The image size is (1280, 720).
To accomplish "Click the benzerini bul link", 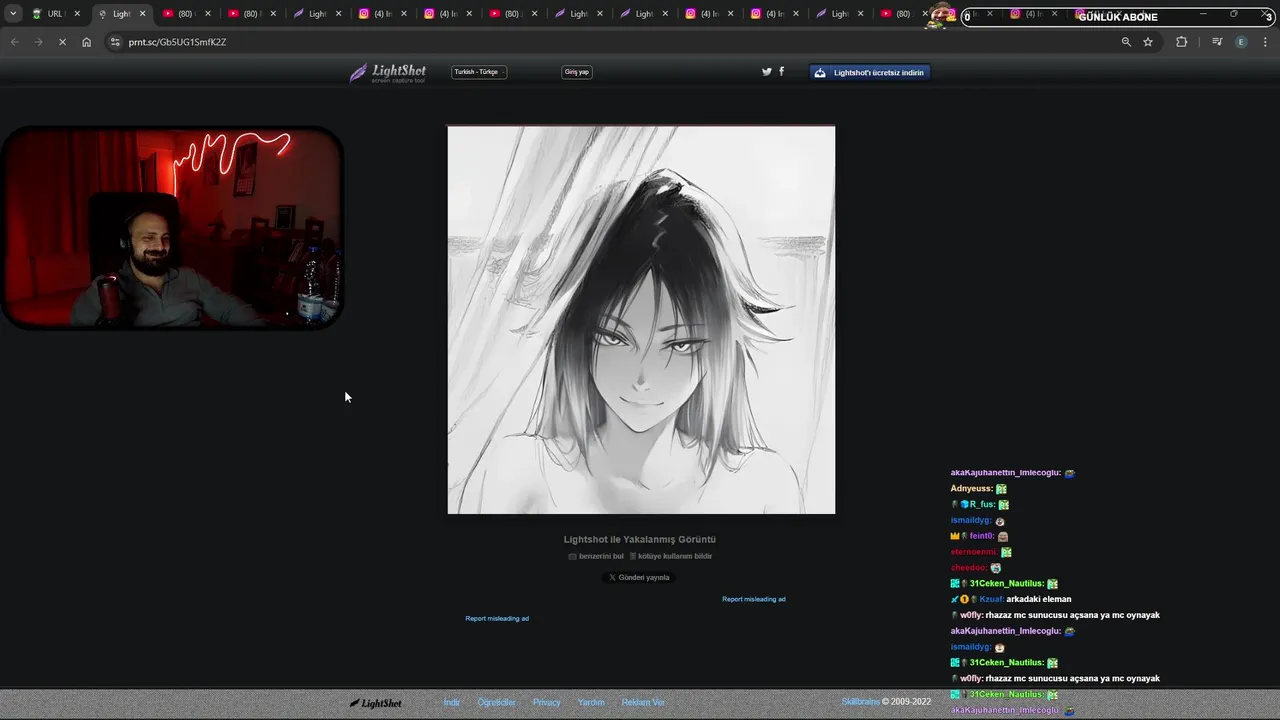I will click(596, 556).
